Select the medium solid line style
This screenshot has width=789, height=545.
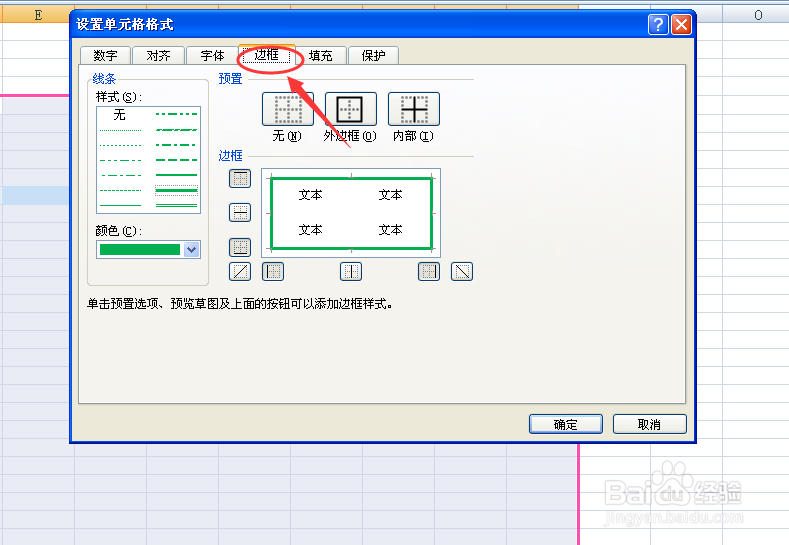[176, 175]
